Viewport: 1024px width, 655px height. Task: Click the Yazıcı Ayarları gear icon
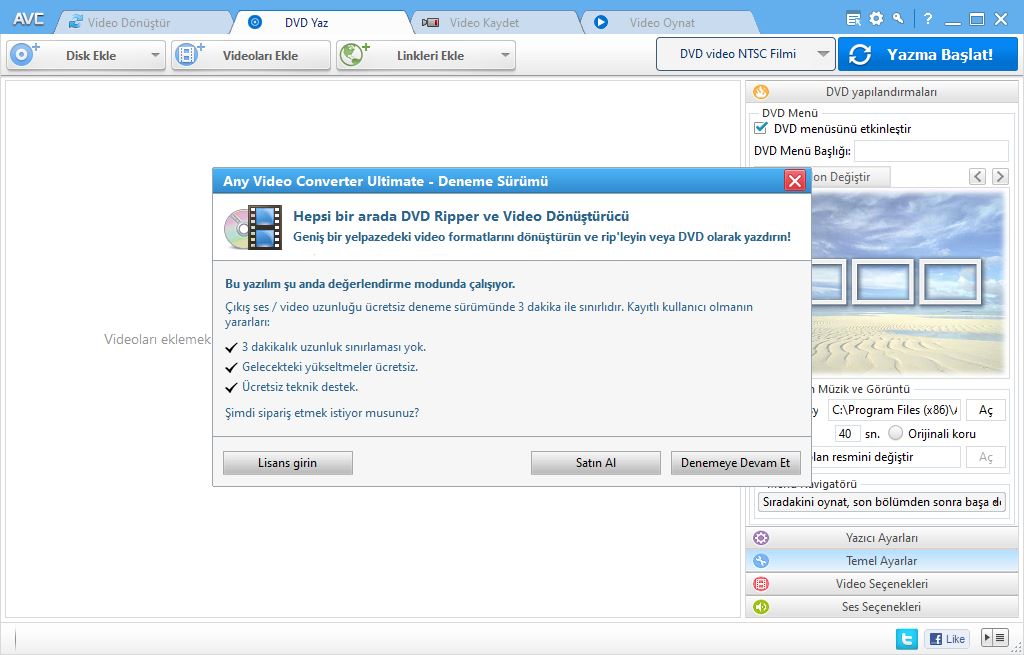click(x=761, y=538)
